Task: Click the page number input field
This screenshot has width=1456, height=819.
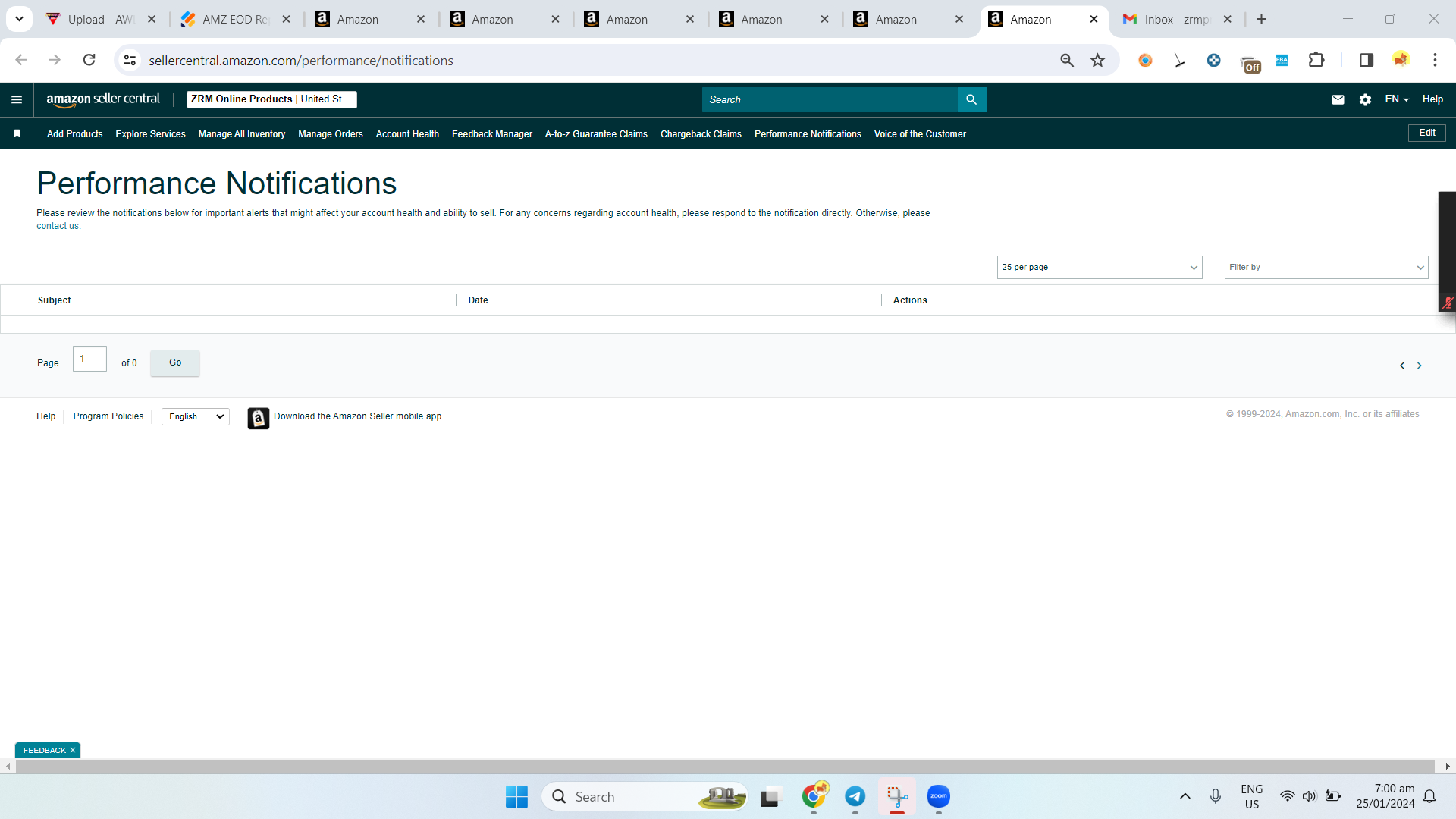Action: [x=89, y=359]
